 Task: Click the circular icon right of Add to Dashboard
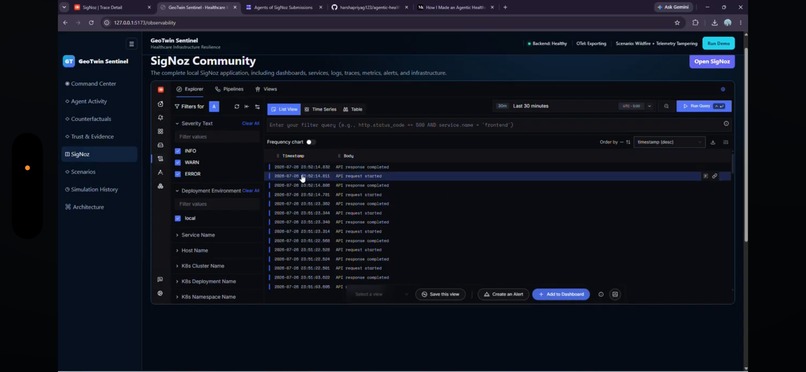pos(601,294)
